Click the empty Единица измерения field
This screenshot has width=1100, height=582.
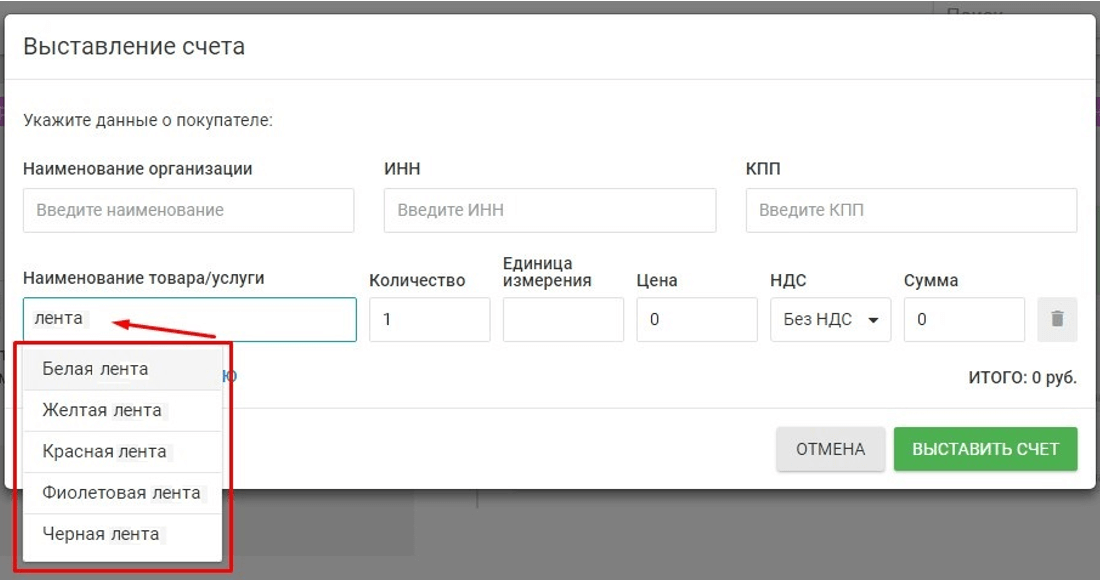pos(563,320)
